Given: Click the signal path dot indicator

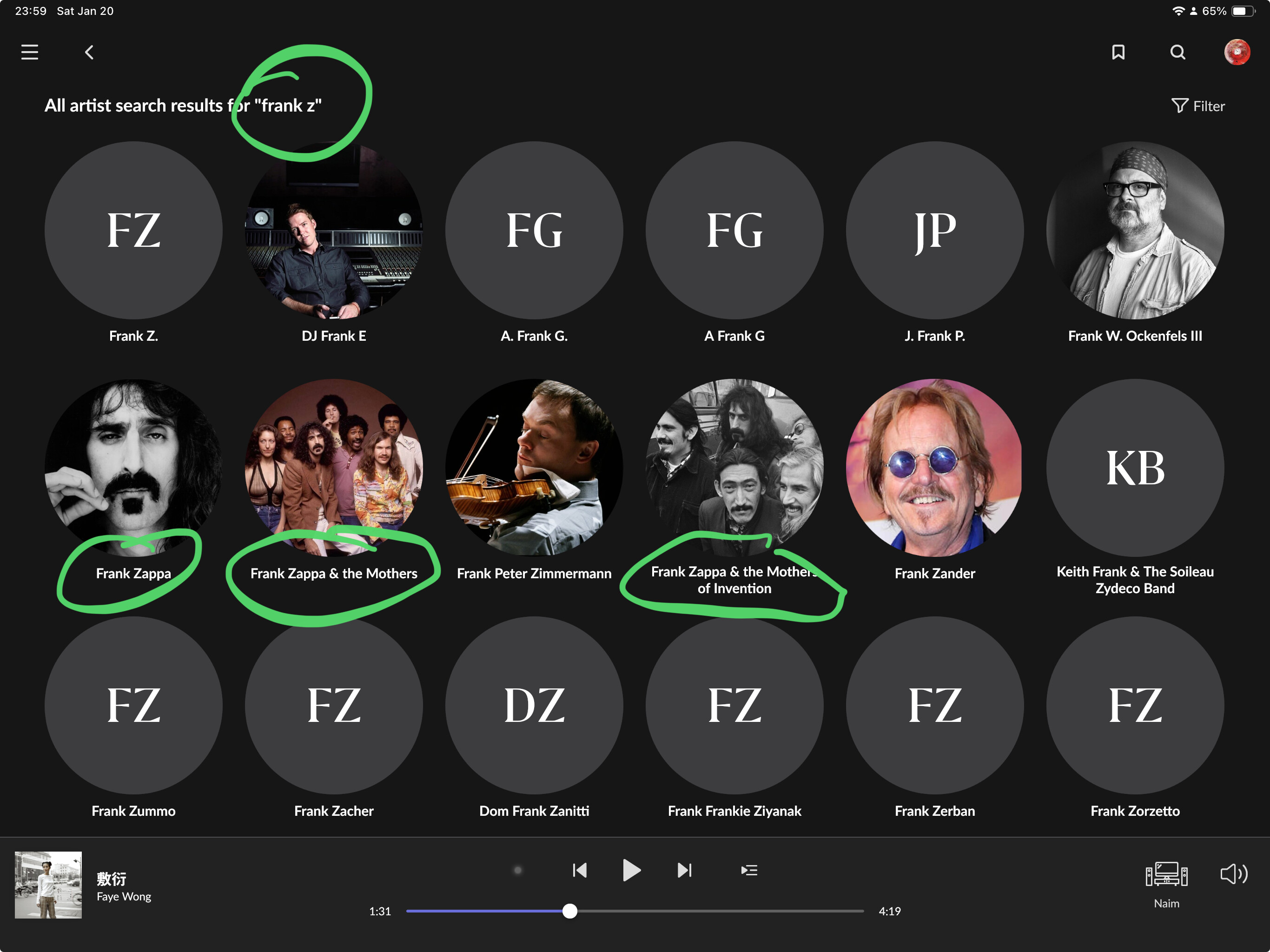Looking at the screenshot, I should [517, 870].
